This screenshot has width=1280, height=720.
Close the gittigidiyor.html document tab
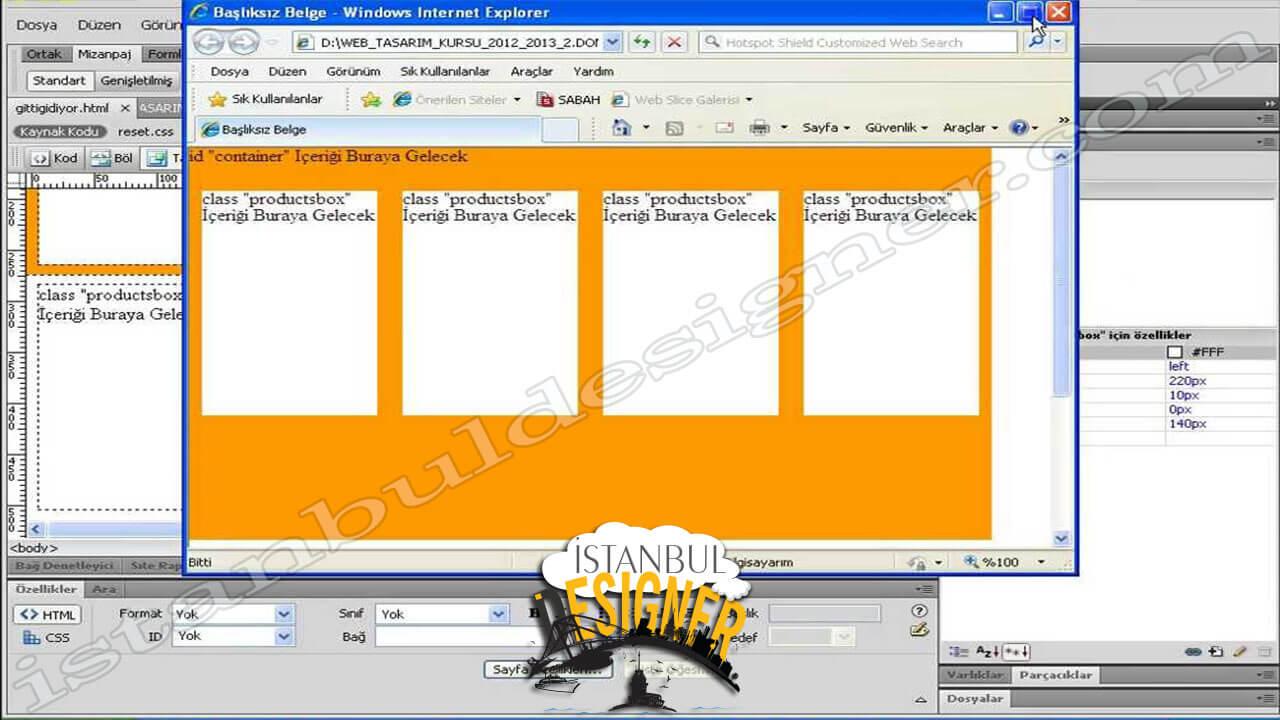(125, 108)
